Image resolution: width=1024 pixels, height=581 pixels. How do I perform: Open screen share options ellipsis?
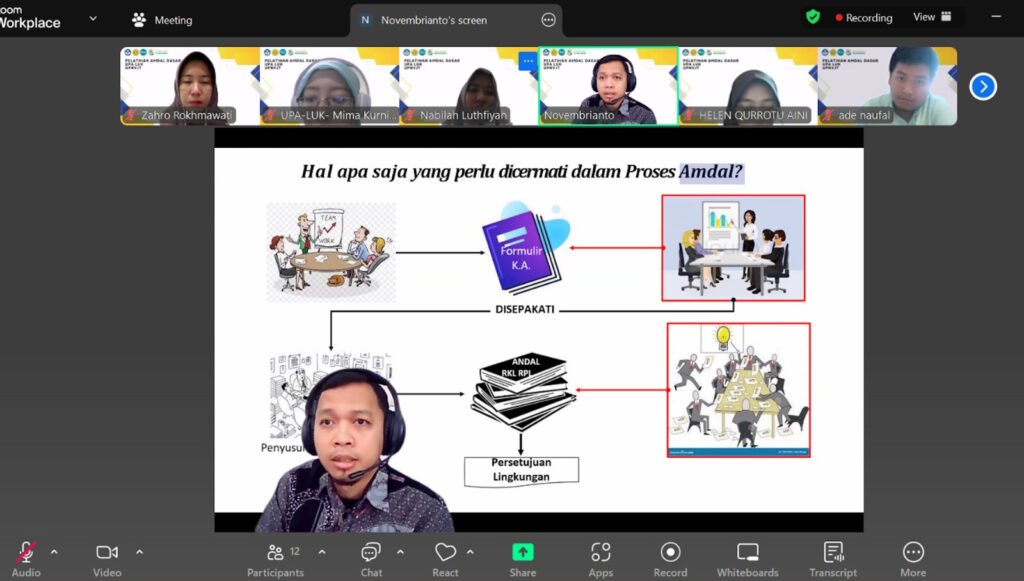(x=549, y=20)
